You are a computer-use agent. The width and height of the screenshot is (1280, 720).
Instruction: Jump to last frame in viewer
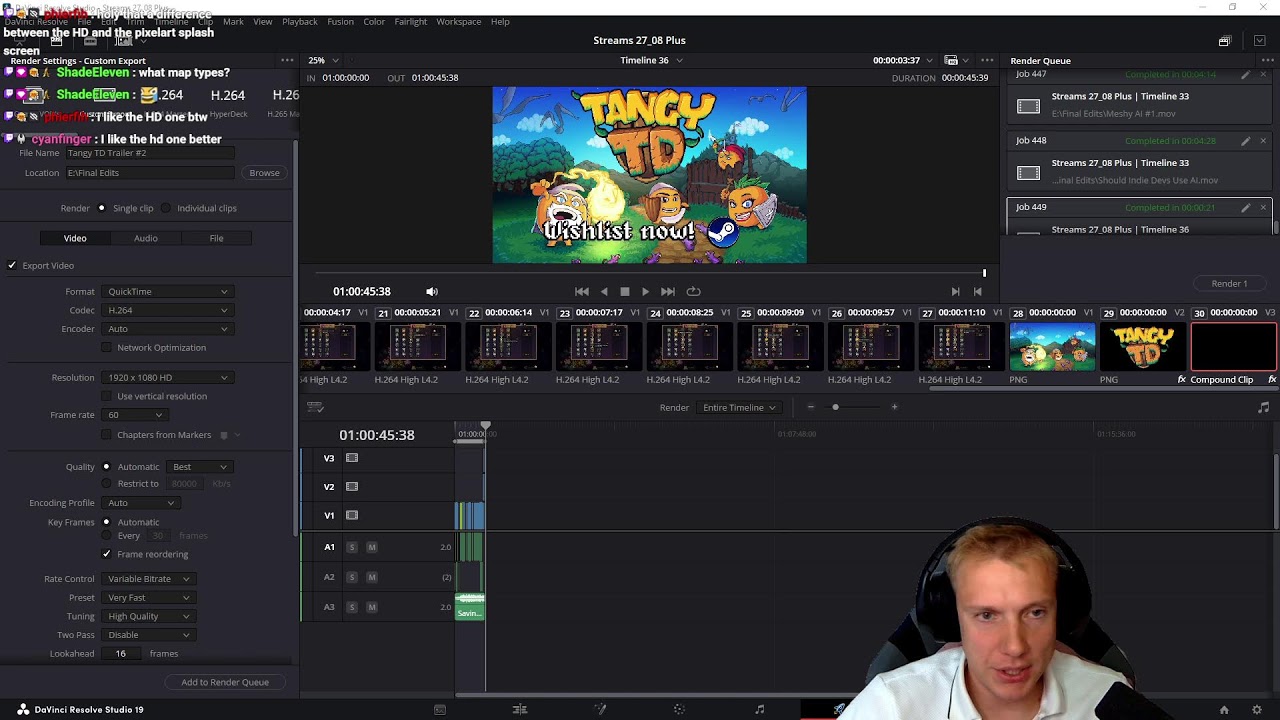pos(668,291)
